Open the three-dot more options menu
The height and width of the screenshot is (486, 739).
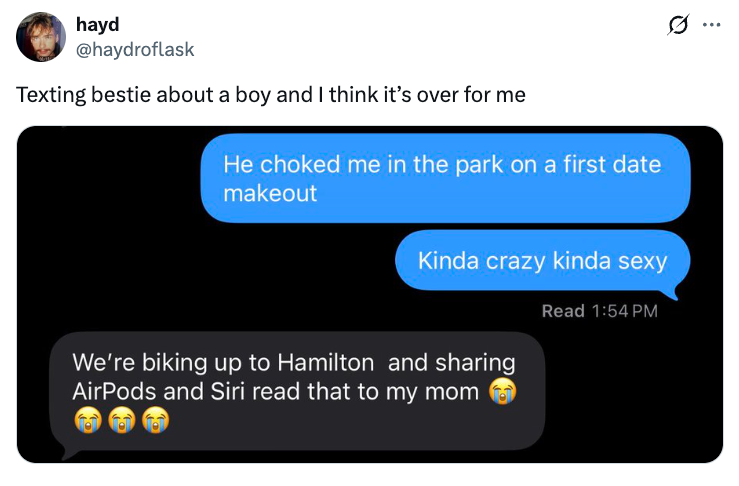click(x=711, y=25)
